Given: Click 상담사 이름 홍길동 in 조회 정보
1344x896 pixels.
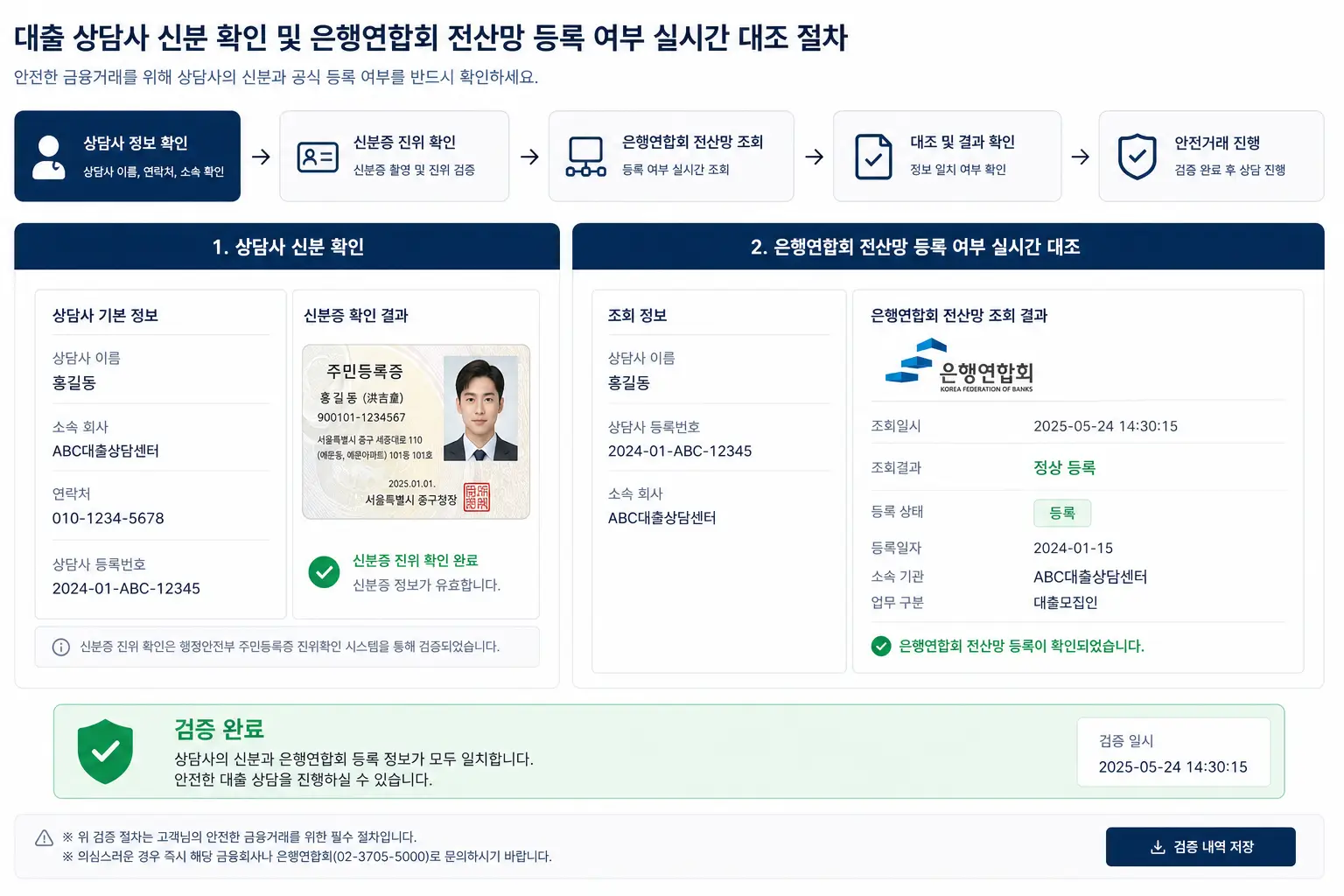Looking at the screenshot, I should pyautogui.click(x=629, y=382).
